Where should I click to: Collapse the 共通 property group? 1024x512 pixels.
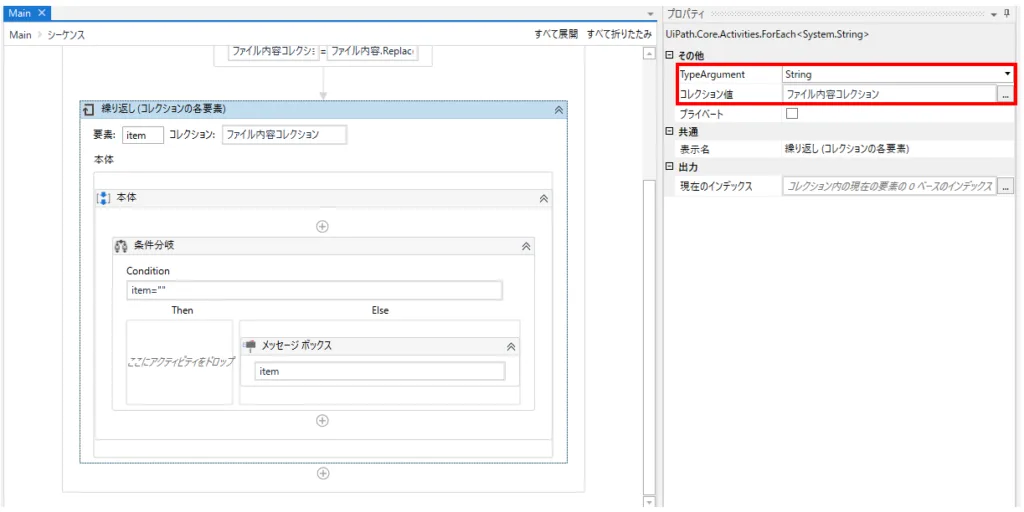click(x=668, y=131)
